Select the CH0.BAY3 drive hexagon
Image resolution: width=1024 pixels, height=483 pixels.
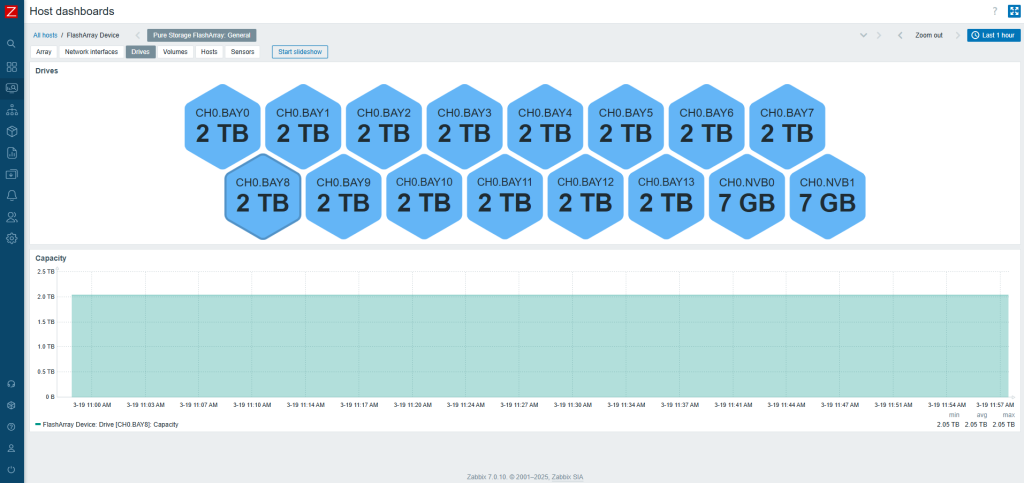click(x=464, y=127)
